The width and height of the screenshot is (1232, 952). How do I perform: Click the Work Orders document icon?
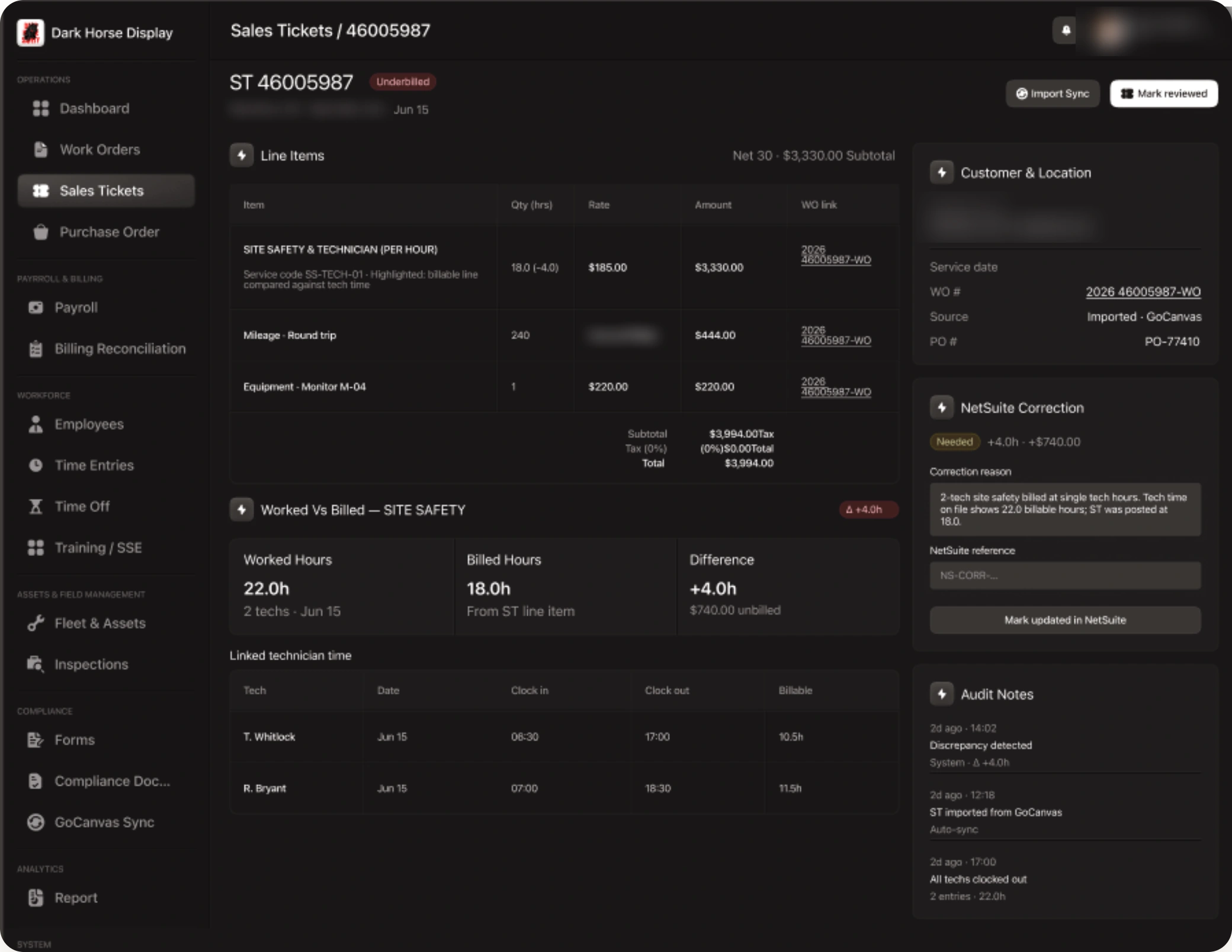(x=40, y=149)
